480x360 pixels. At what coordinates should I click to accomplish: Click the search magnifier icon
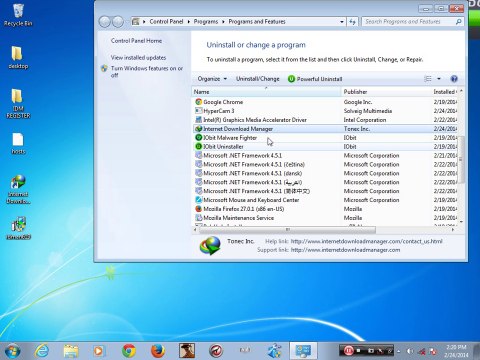[x=459, y=22]
